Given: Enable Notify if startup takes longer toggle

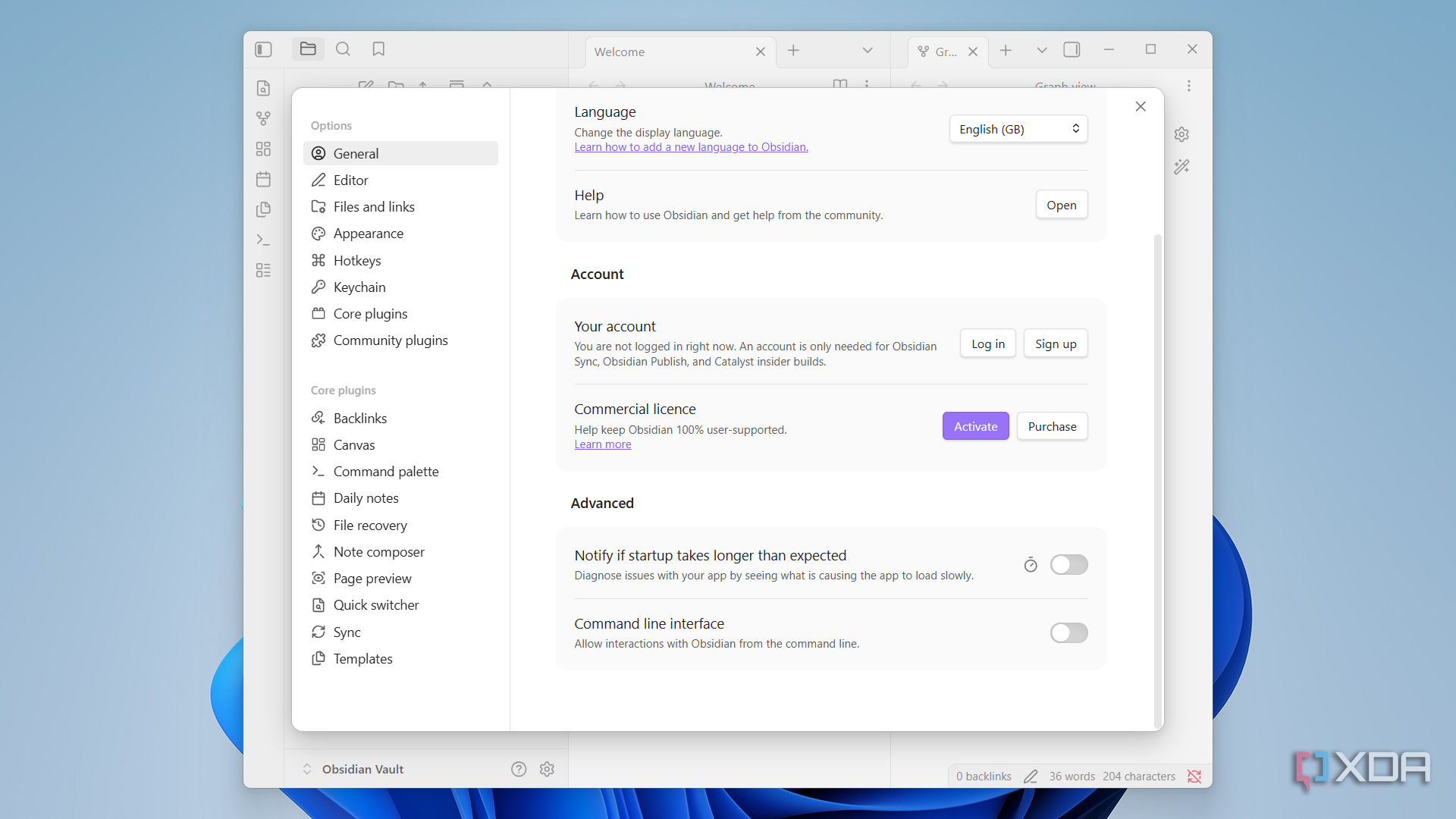Looking at the screenshot, I should (x=1068, y=565).
